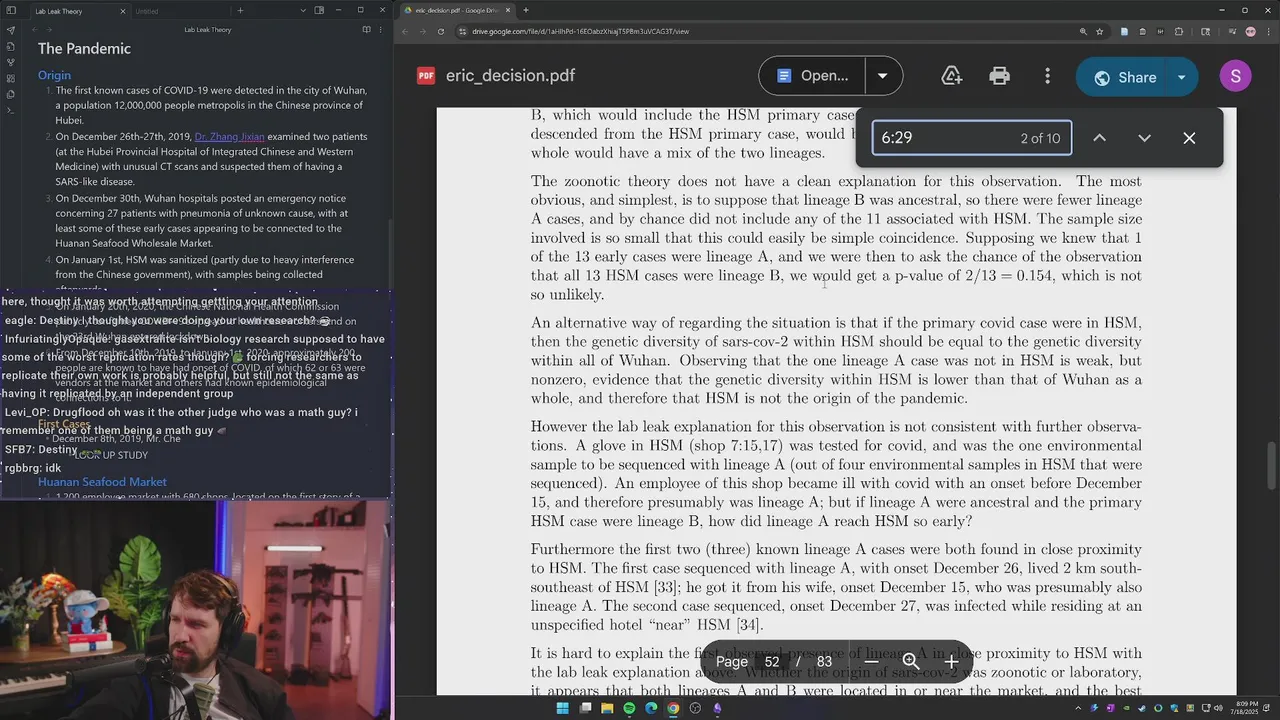
Task: Open the Chrome three-dot menu
Action: [1267, 31]
